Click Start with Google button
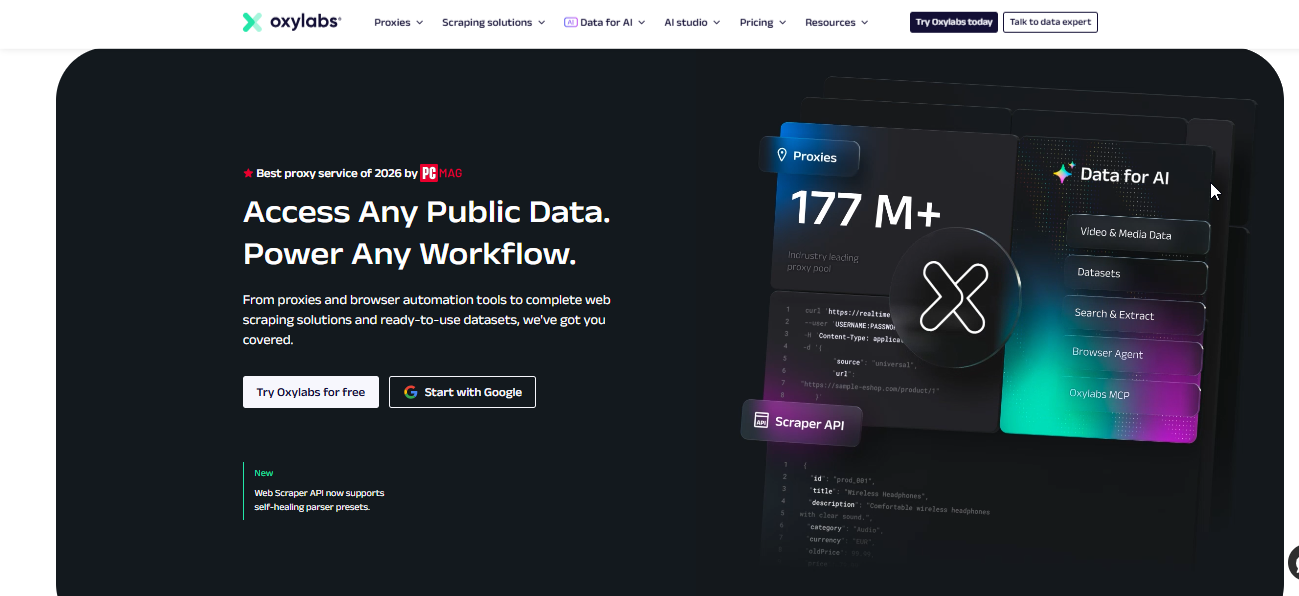The height and width of the screenshot is (596, 1299). click(462, 392)
